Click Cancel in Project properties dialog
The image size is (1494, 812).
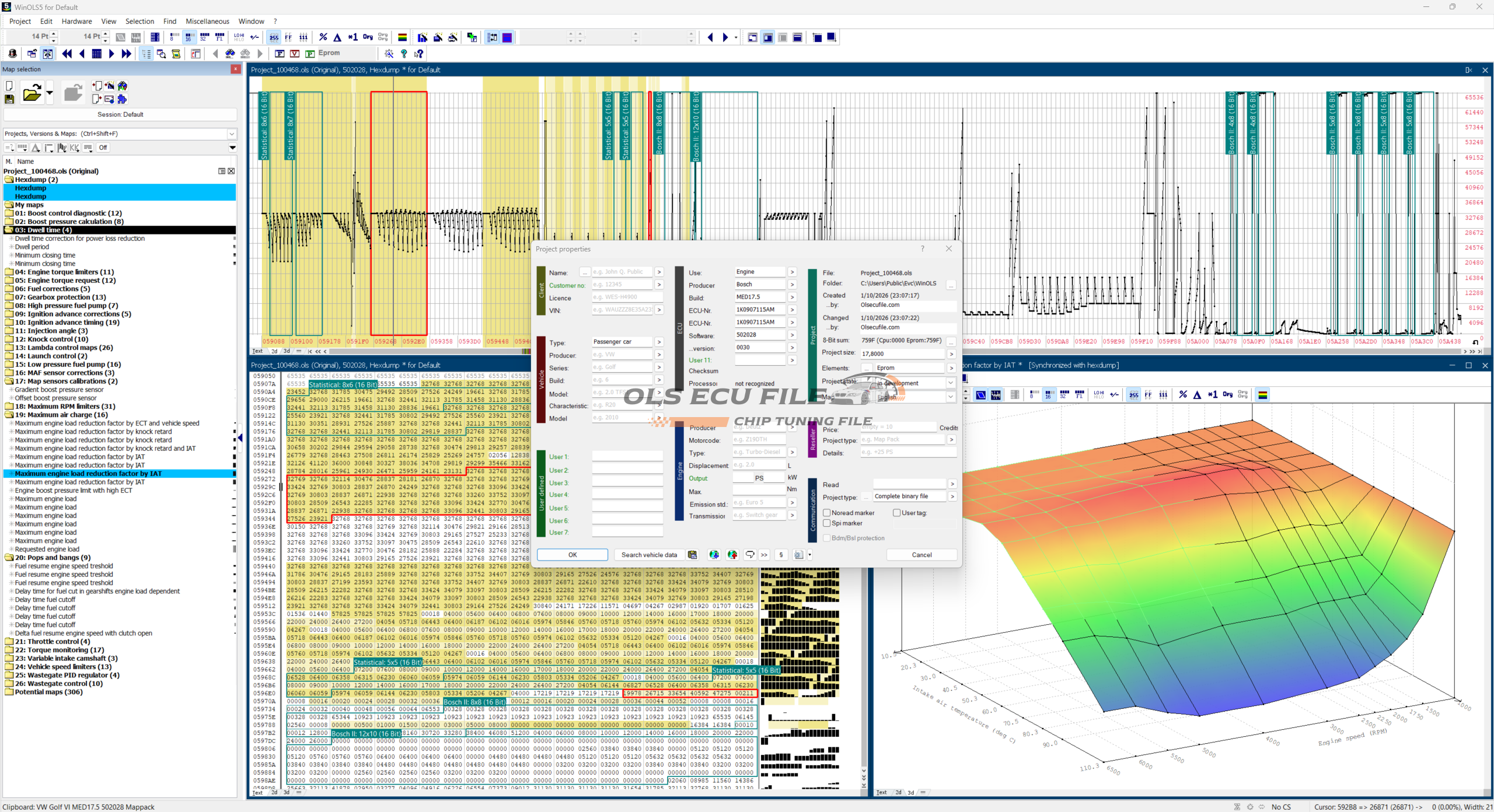[921, 555]
